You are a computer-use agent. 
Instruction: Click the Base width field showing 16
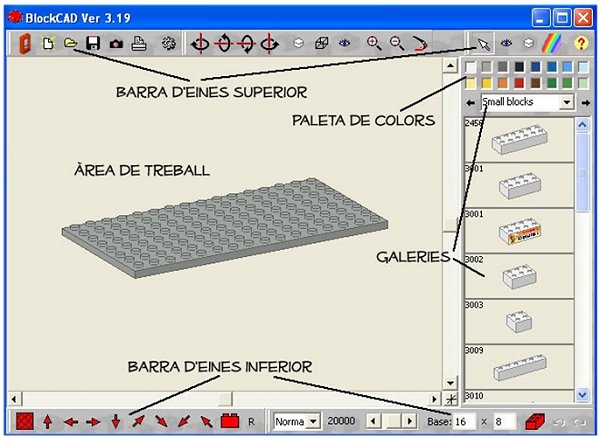point(466,422)
